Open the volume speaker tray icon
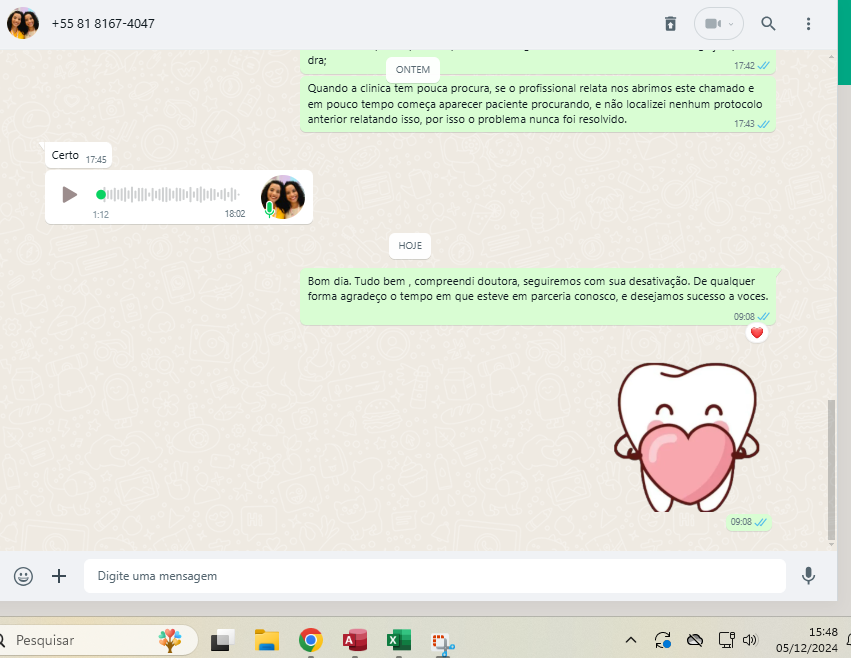The width and height of the screenshot is (851, 658). [x=750, y=641]
